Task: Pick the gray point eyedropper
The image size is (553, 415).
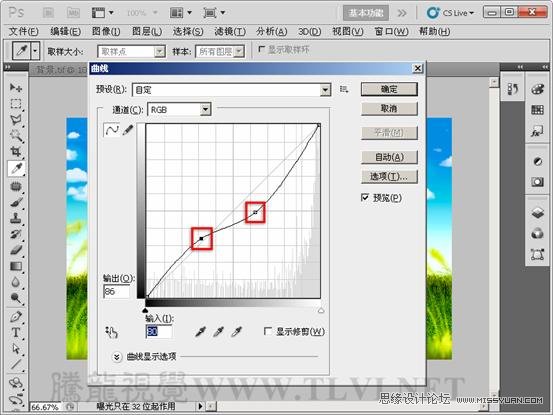Action: [x=219, y=331]
